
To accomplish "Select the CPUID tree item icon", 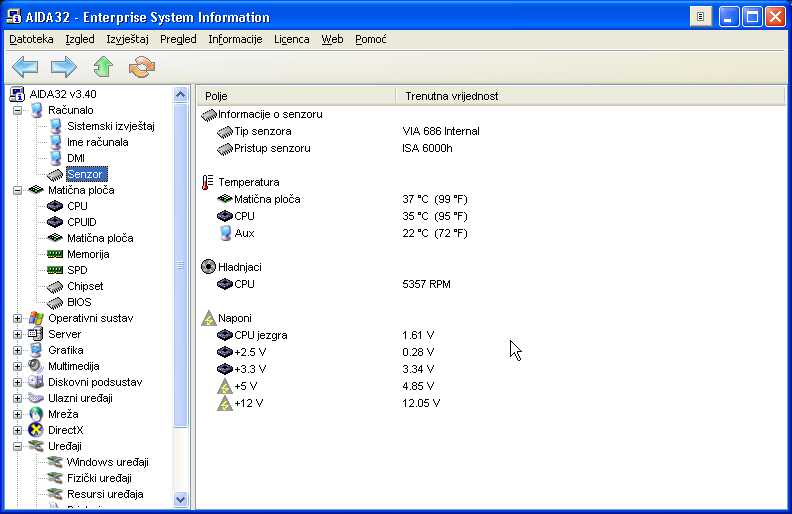I will [56, 222].
